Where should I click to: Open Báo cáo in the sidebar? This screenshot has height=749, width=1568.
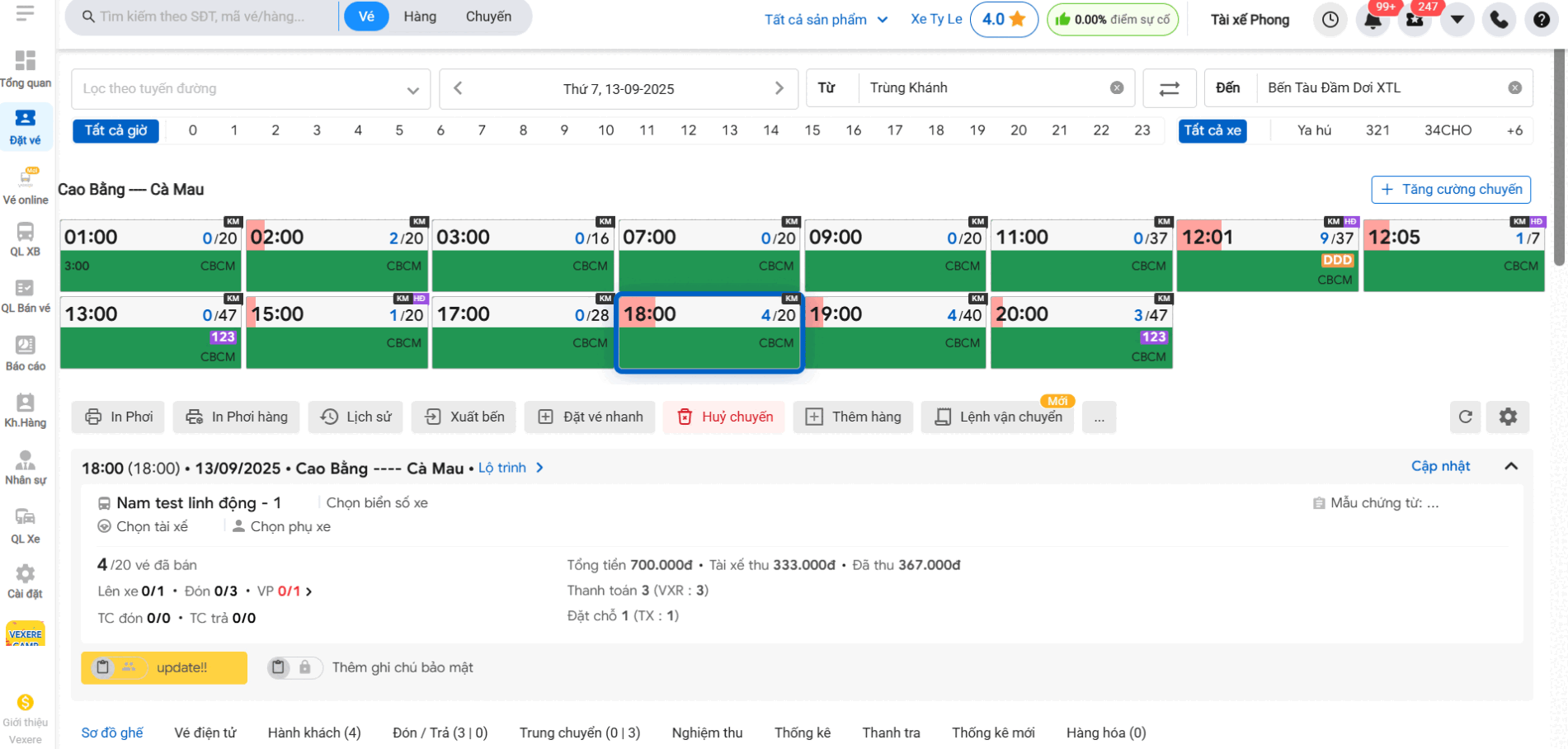(26, 353)
